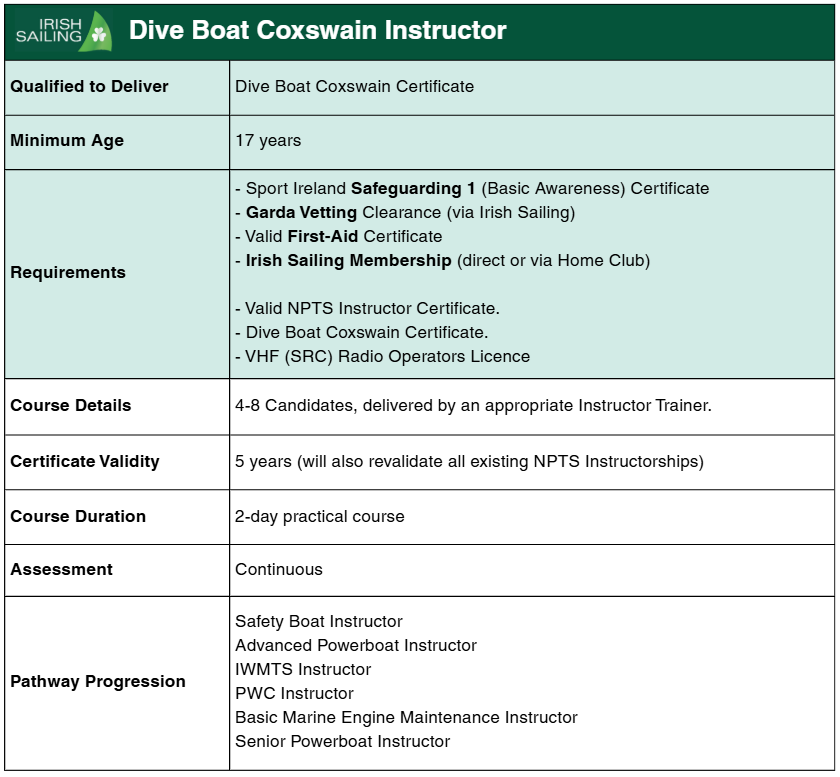Click the 2-day practical course text
This screenshot has width=840, height=777.
coord(320,517)
